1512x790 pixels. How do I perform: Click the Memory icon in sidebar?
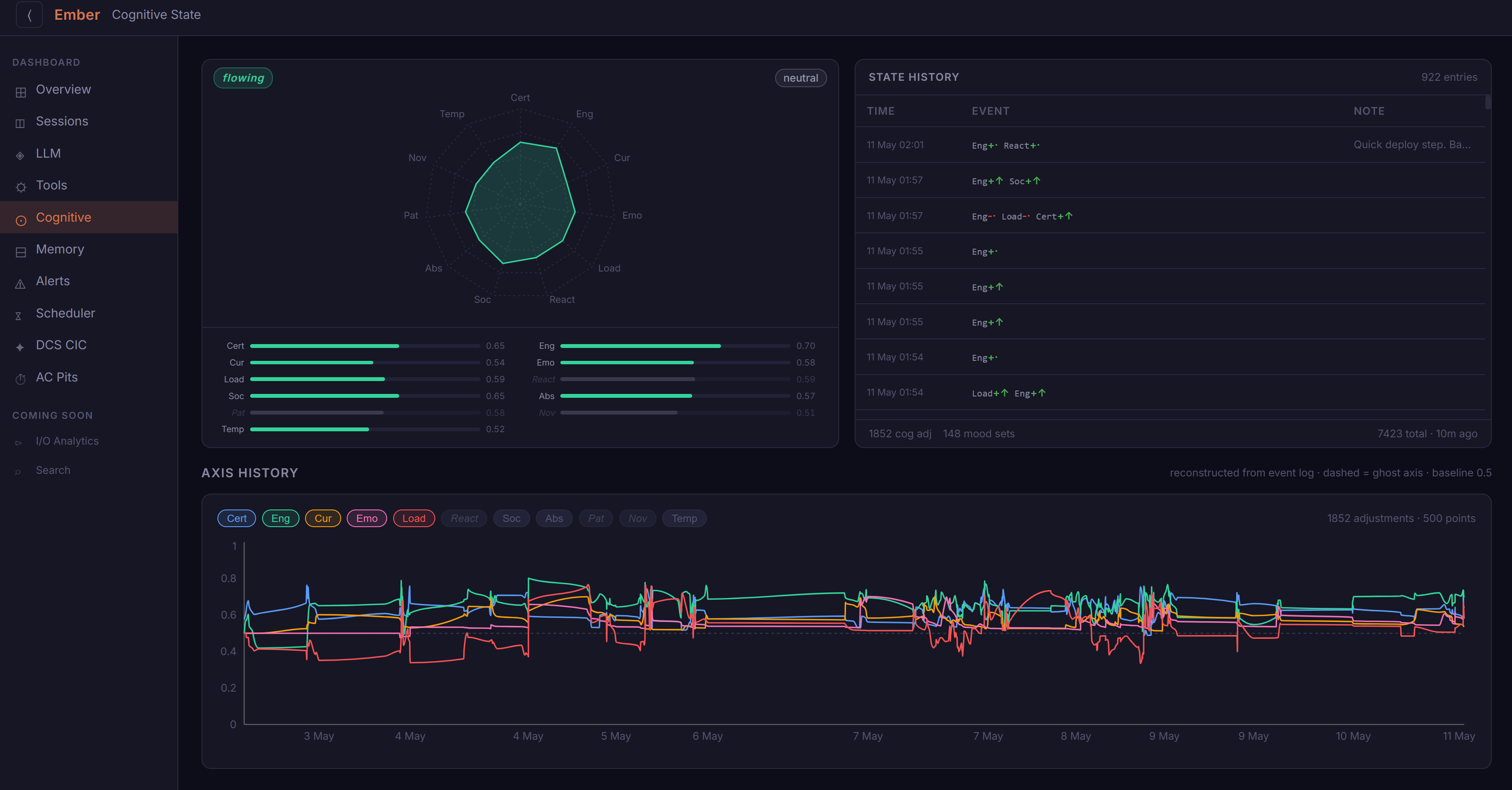point(21,252)
